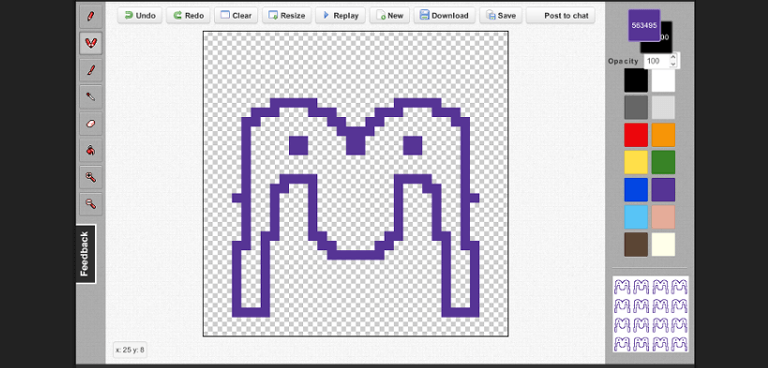Viewport: 768px width, 368px height.
Task: Click the Redo button
Action: point(188,15)
